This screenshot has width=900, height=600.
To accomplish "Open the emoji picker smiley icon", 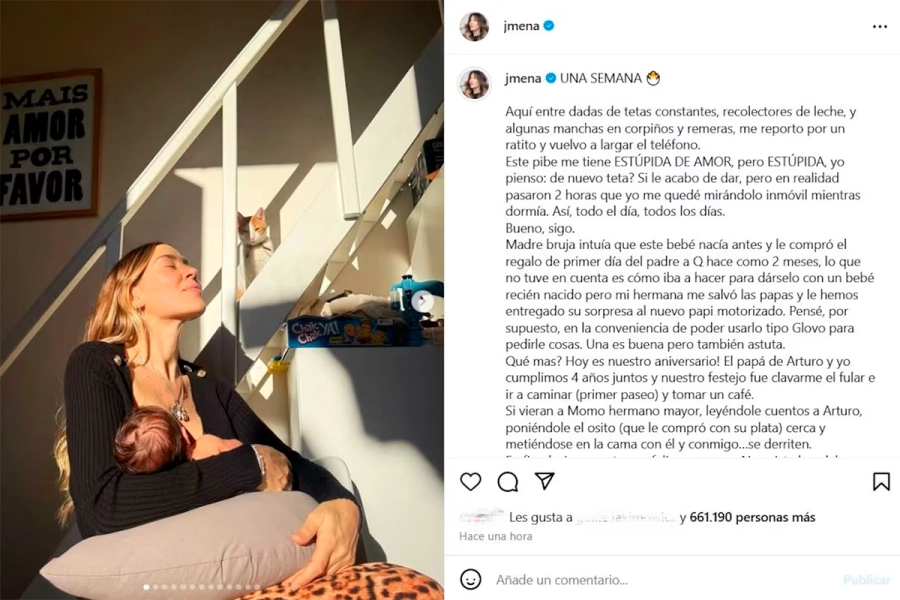I will (x=471, y=579).
